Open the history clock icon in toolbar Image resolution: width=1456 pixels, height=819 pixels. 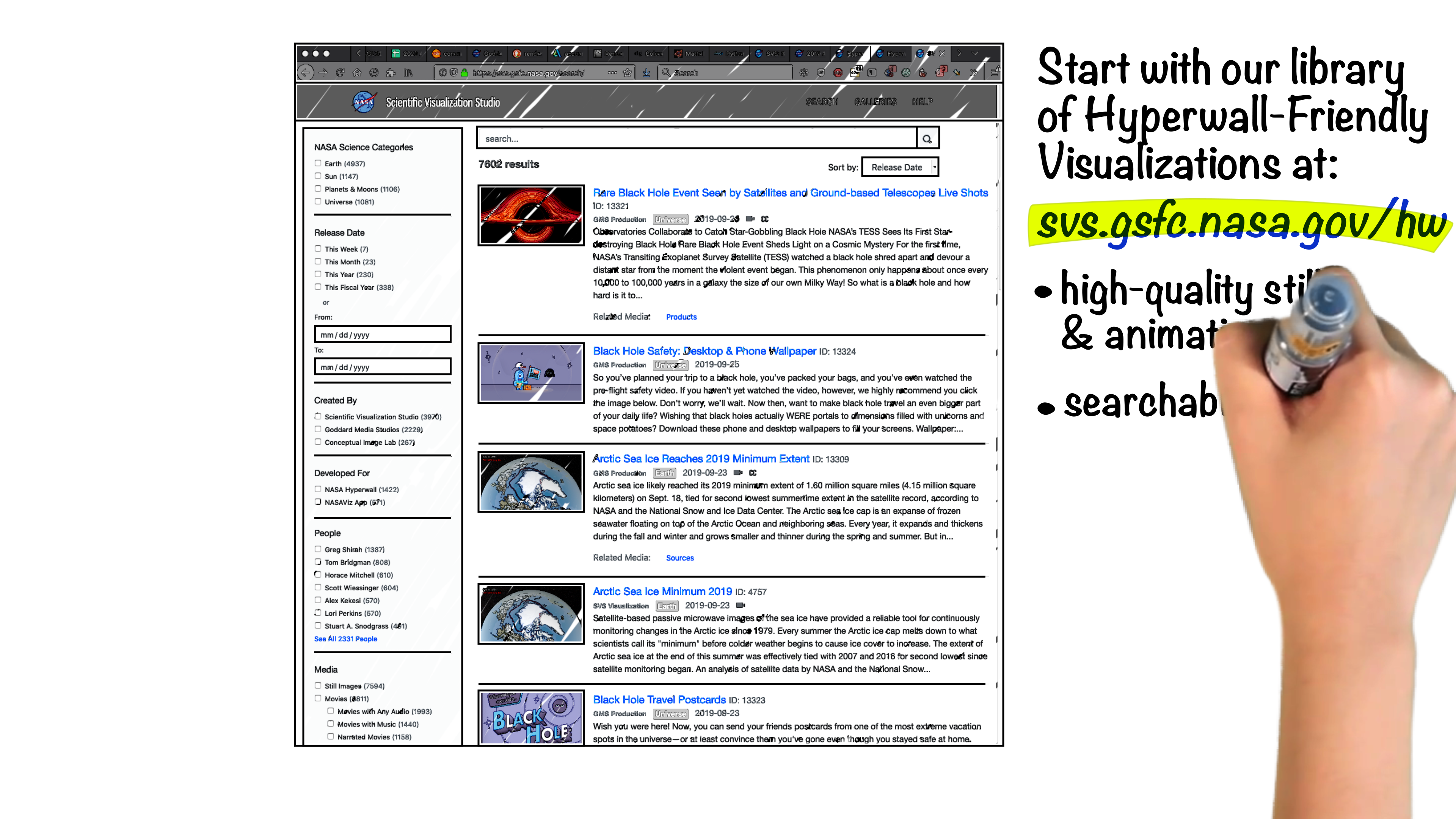[x=373, y=72]
